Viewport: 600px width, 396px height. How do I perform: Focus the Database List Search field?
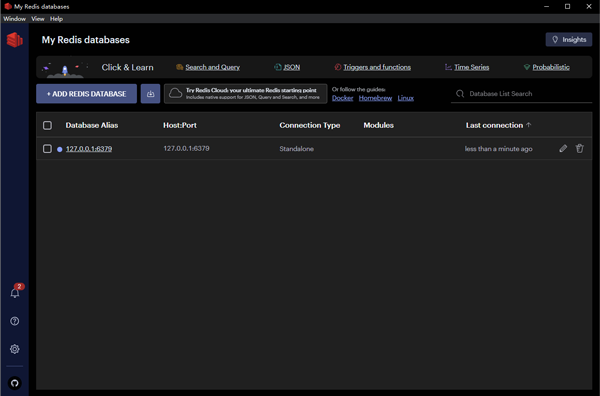[x=522, y=94]
